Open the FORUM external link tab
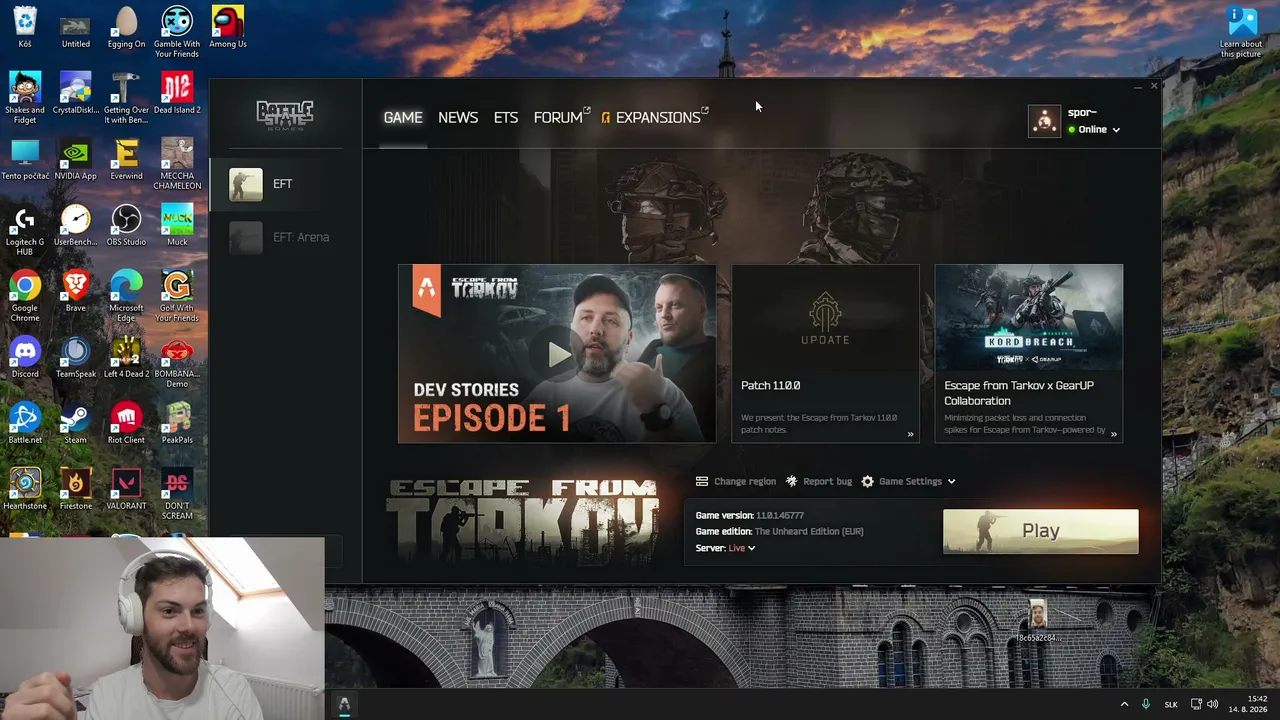This screenshot has width=1280, height=720. 561,117
